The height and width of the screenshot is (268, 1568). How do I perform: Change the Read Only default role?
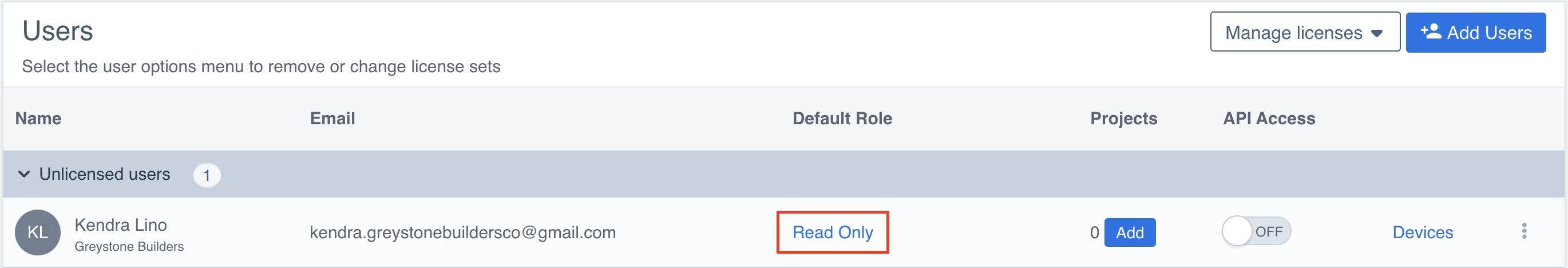(x=832, y=232)
